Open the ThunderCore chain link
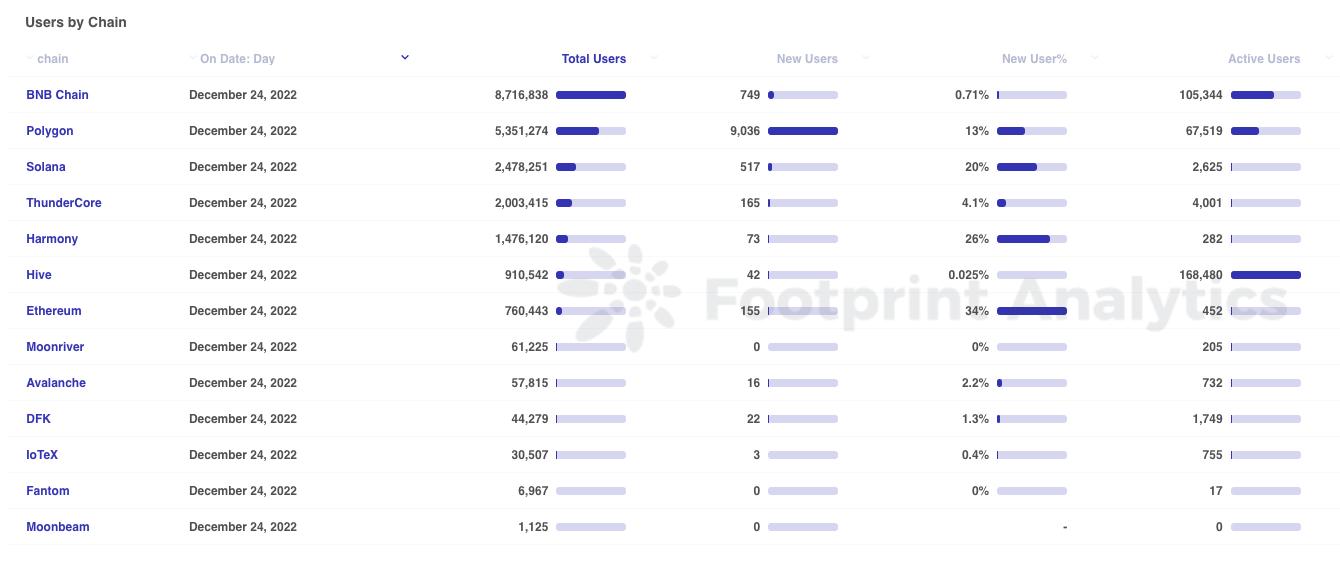Screen dimensions: 1340x562 pyautogui.click(x=64, y=203)
